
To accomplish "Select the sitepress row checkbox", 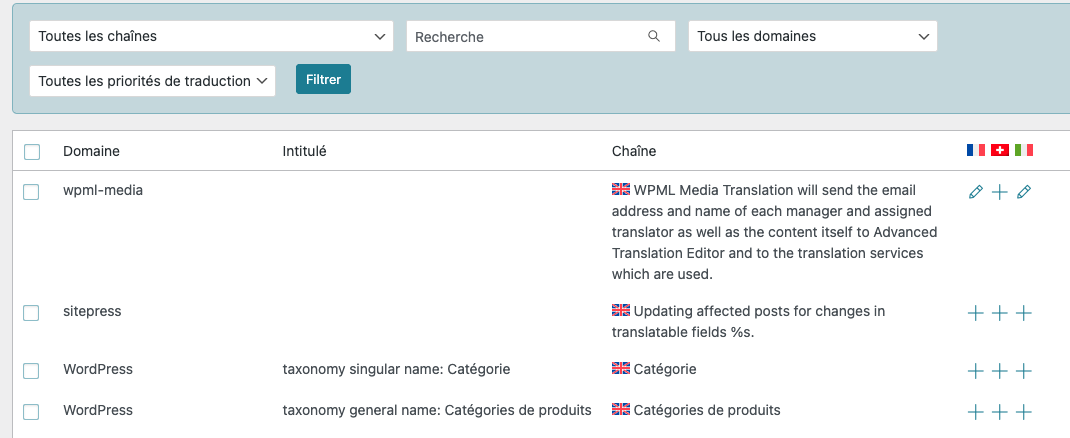I will (31, 313).
